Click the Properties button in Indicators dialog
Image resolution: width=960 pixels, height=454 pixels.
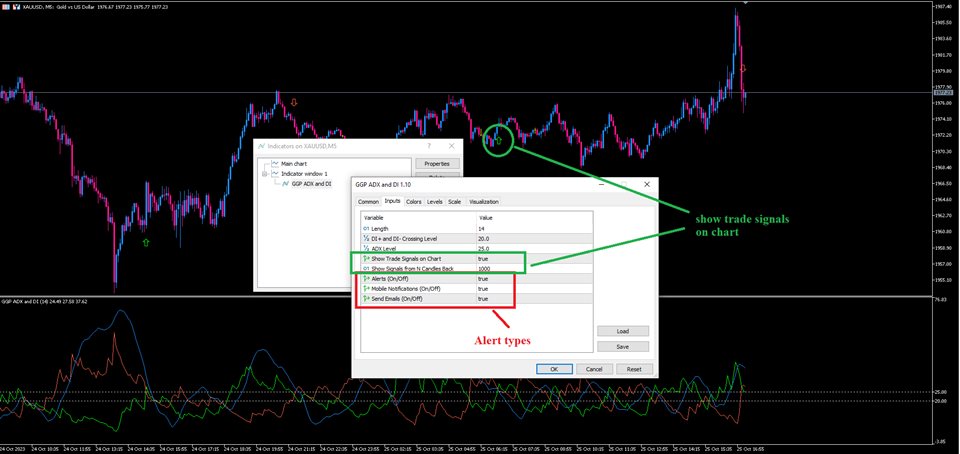pyautogui.click(x=436, y=163)
